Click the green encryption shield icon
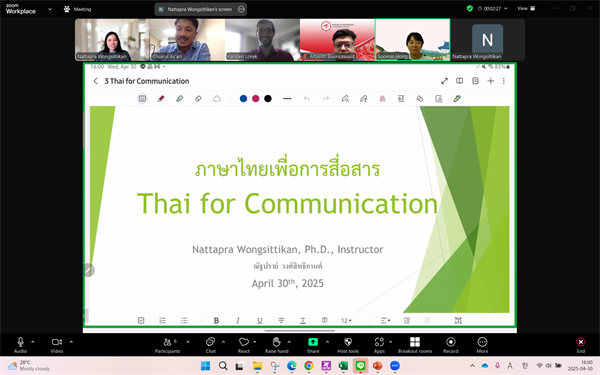Viewport: 600px width, 375px height. pyautogui.click(x=470, y=8)
